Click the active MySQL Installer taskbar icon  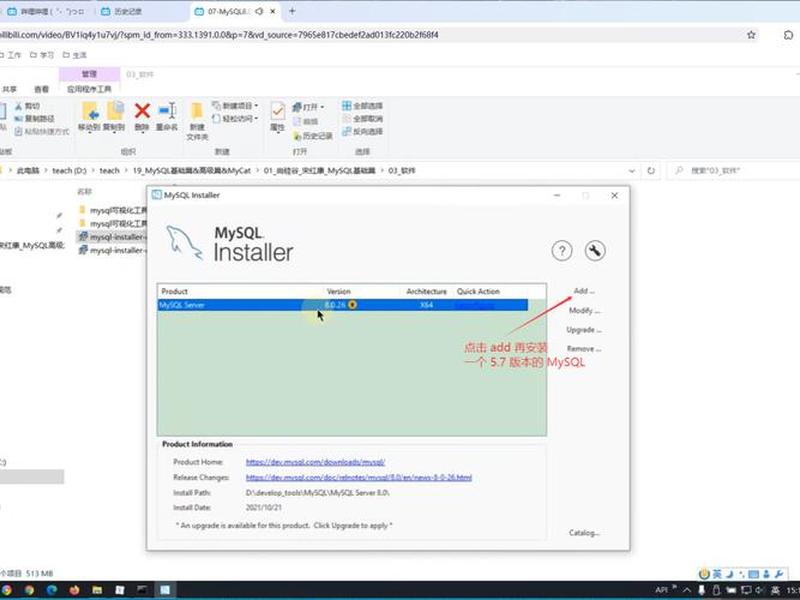coord(165,590)
